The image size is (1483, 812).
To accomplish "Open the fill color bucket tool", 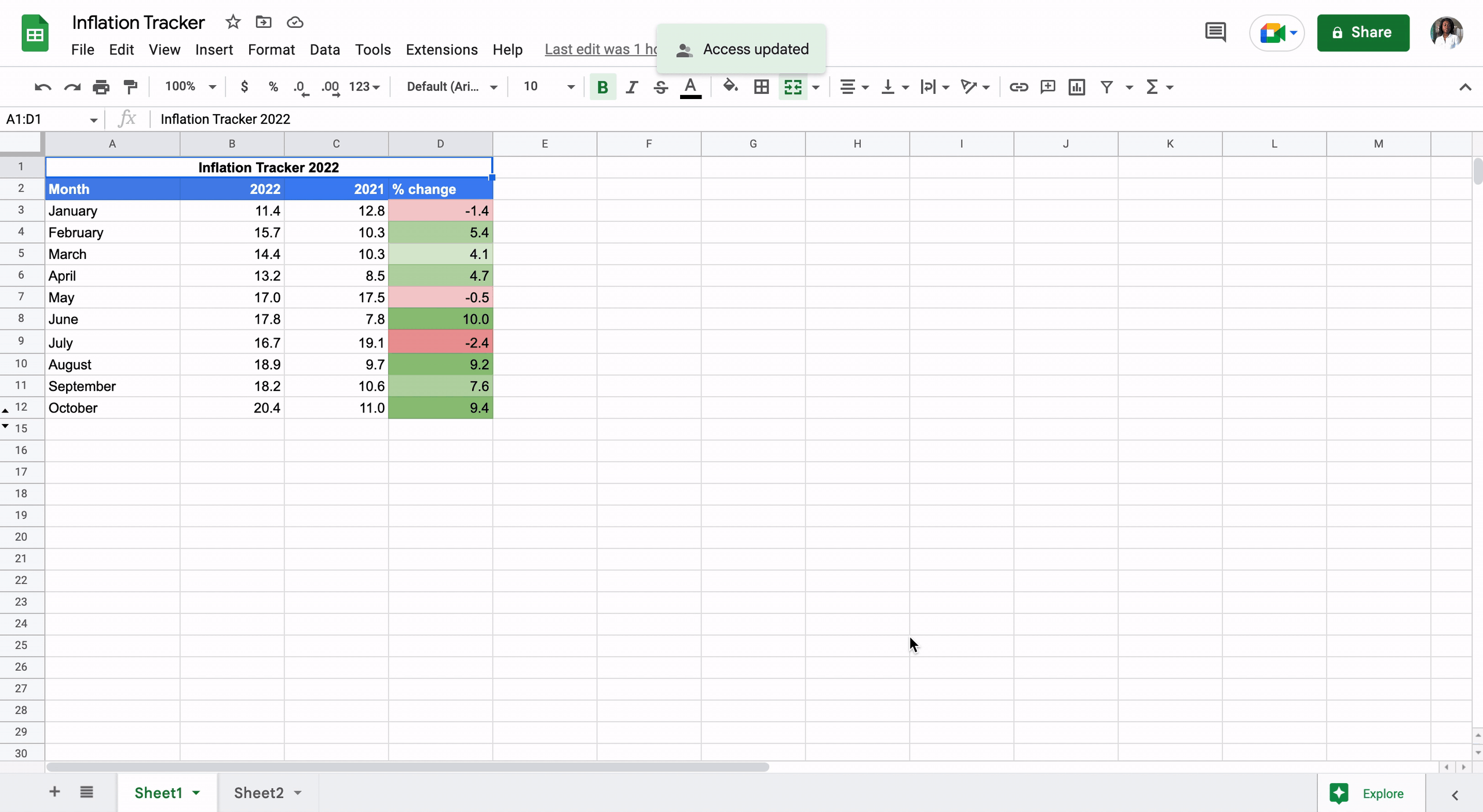I will pyautogui.click(x=730, y=87).
